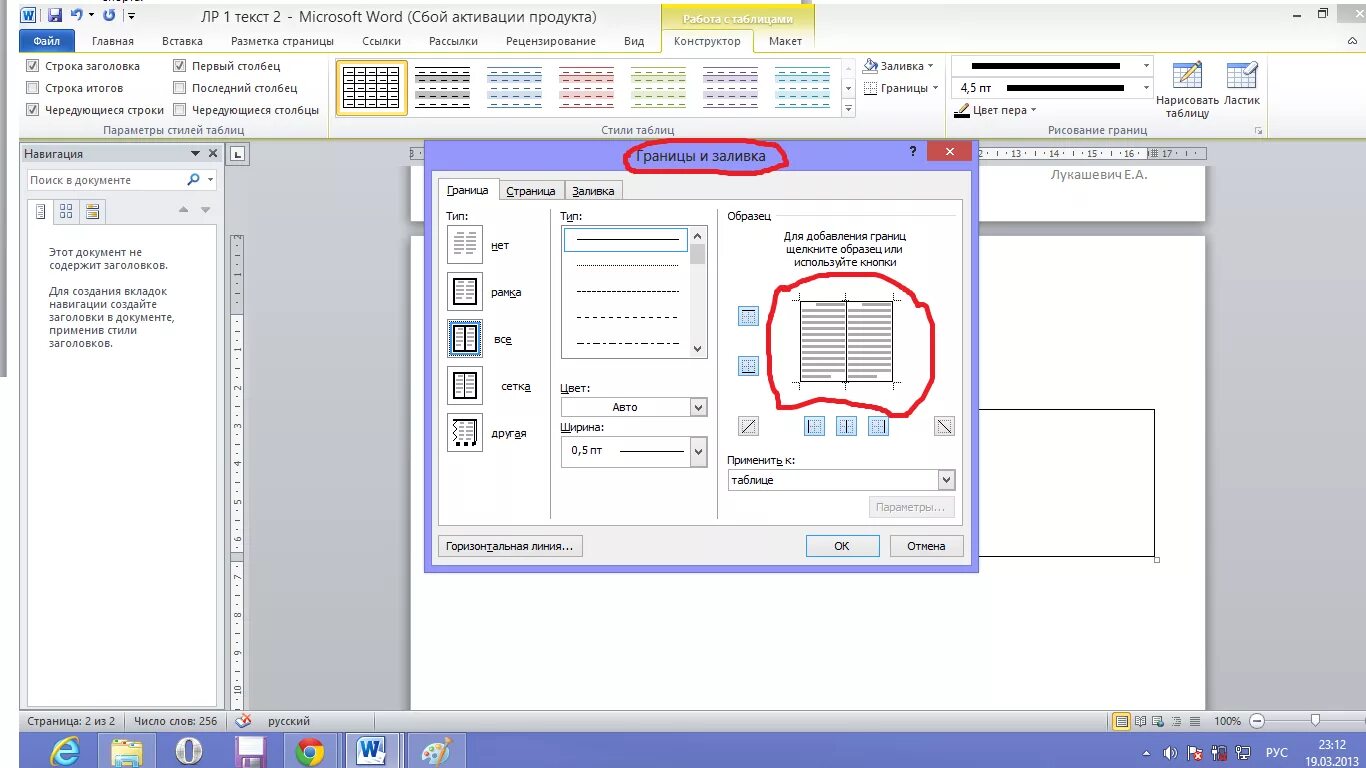This screenshot has width=1366, height=768.
Task: Open the 'Макет' table tools tab
Action: click(785, 41)
